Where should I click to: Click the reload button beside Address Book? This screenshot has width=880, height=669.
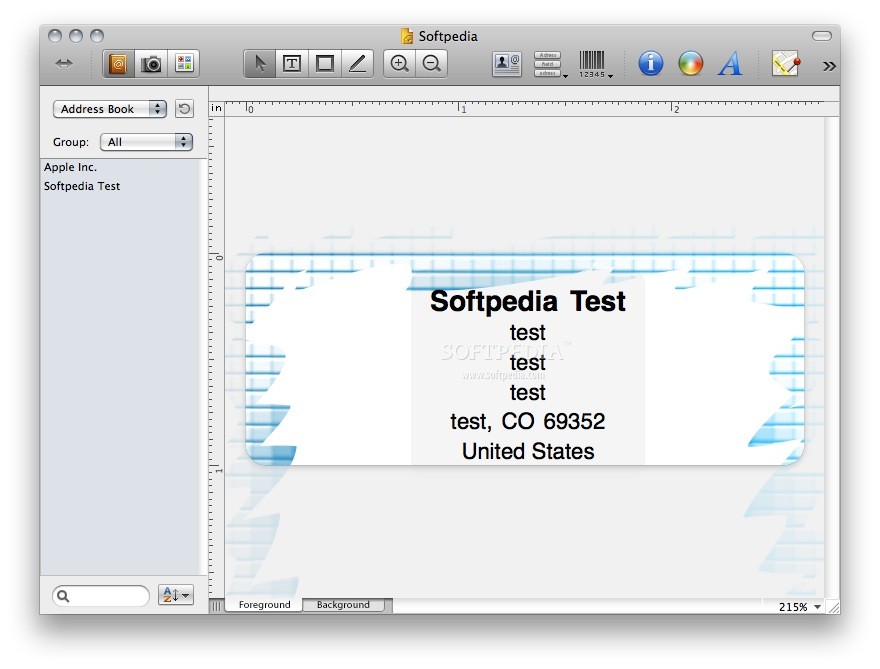coord(184,109)
